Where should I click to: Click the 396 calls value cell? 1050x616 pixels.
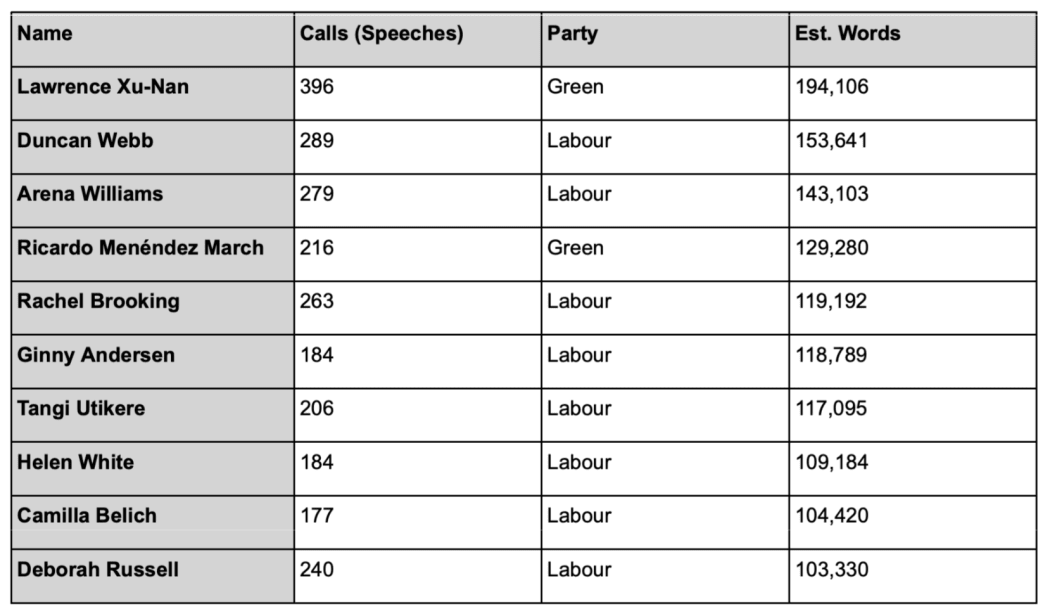pyautogui.click(x=317, y=87)
